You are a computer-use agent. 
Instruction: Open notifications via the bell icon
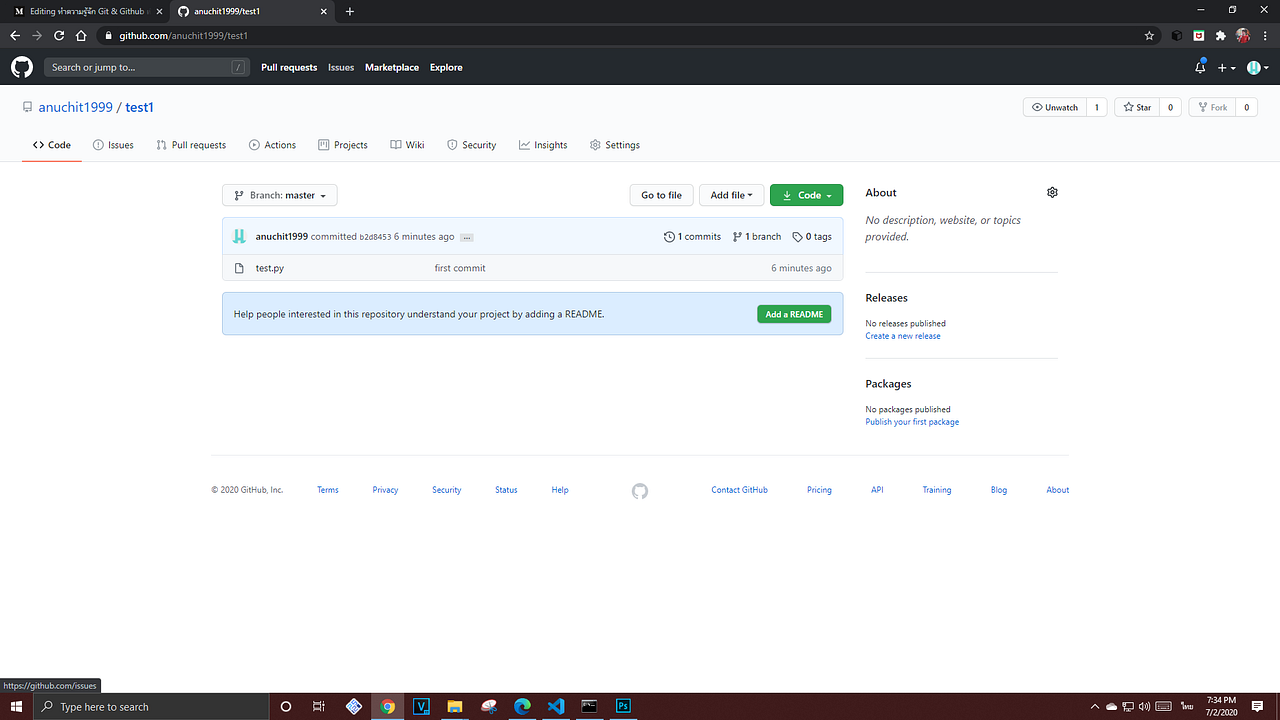[1199, 67]
